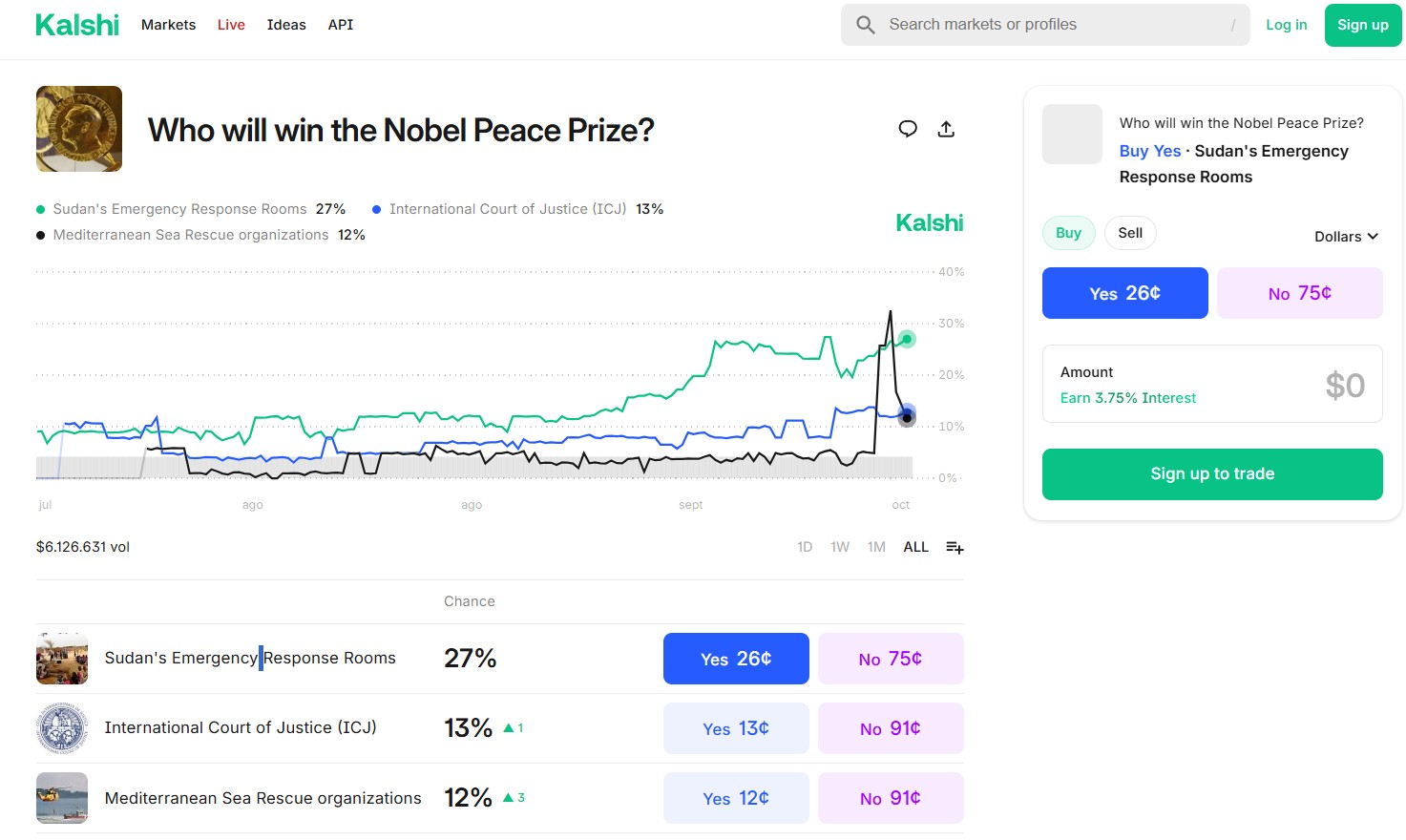
Task: Click the green Sudan legend color dot
Action: pos(41,209)
